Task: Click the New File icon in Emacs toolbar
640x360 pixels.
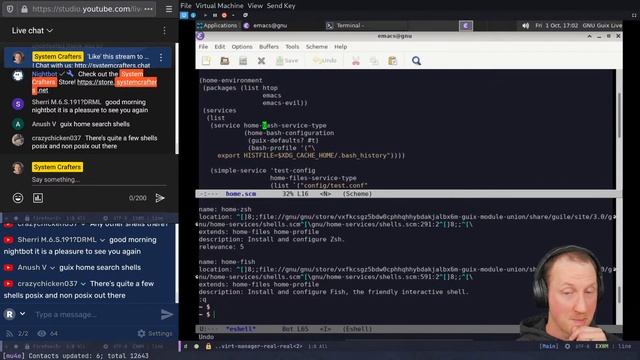Action: [206, 61]
